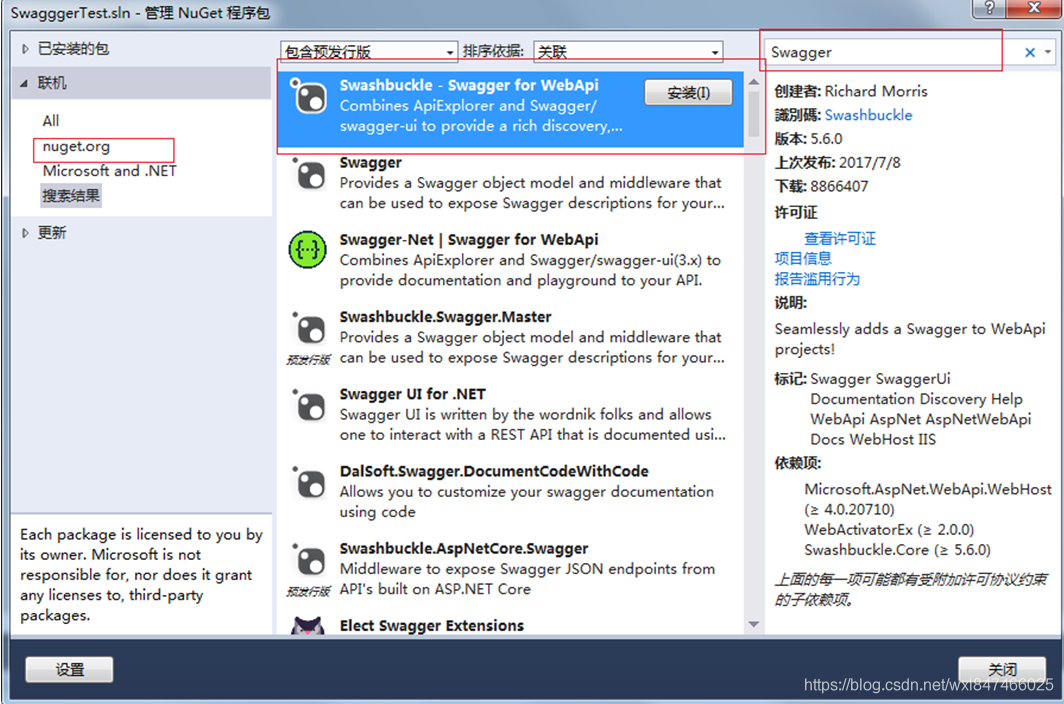The image size is (1064, 704).
Task: Open the 项目信息 link
Action: (803, 258)
